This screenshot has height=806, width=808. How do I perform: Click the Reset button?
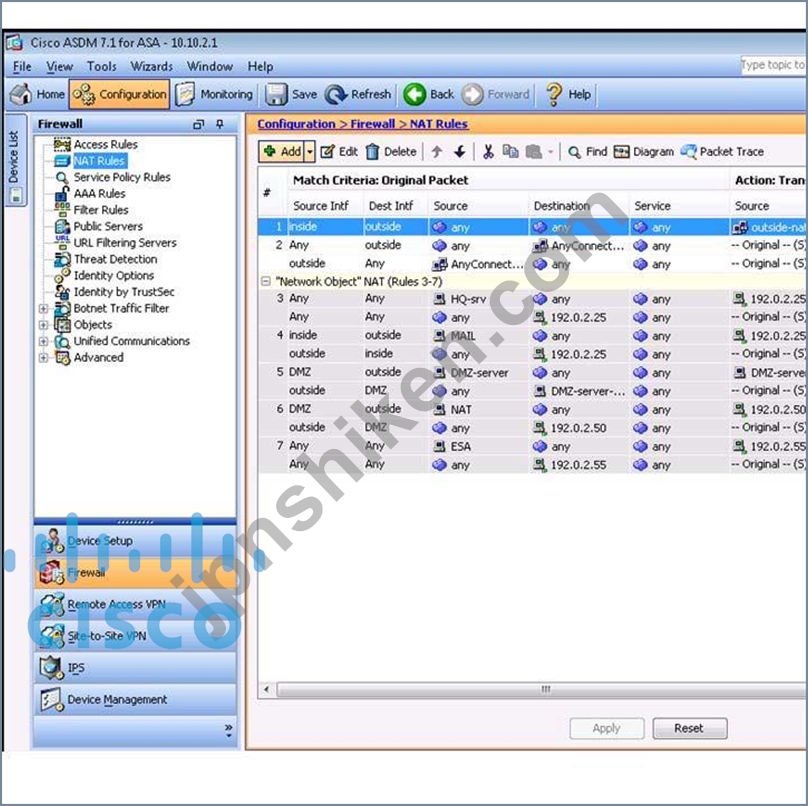689,728
